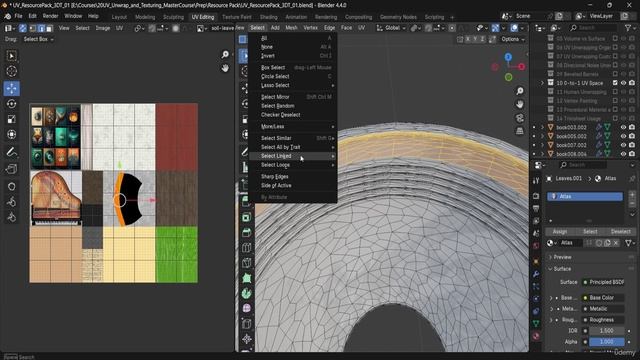The image size is (640, 360).
Task: Open the Render properties tab
Action: pyautogui.click(x=536, y=196)
